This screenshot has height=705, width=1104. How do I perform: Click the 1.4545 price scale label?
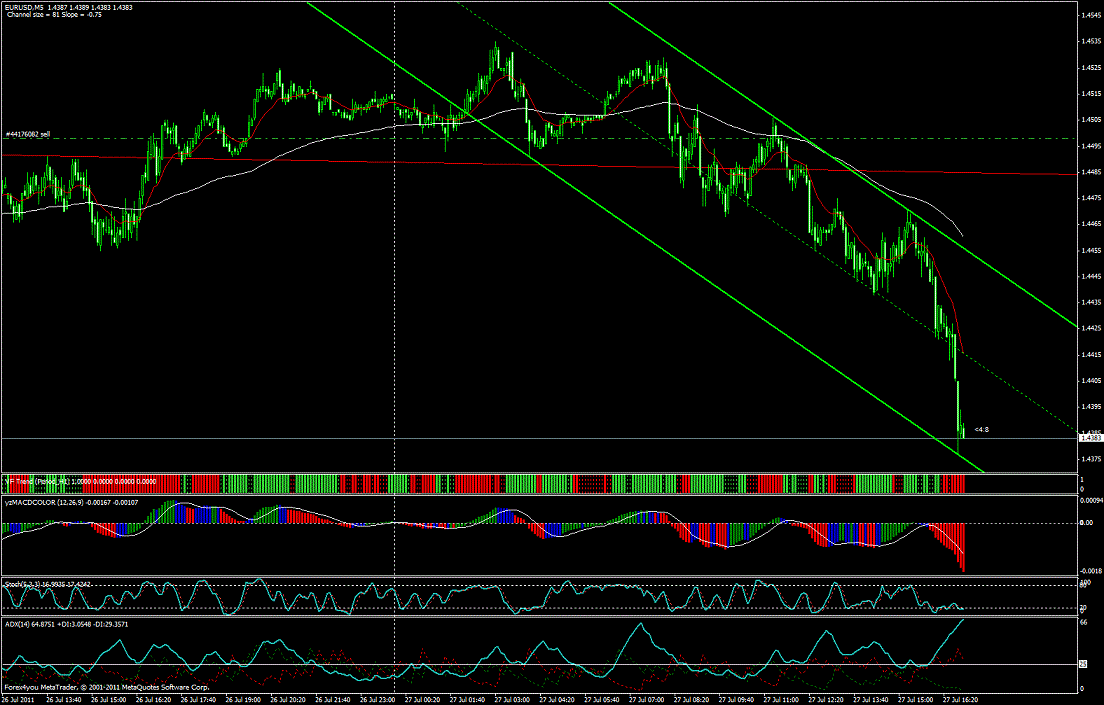pyautogui.click(x=1091, y=15)
